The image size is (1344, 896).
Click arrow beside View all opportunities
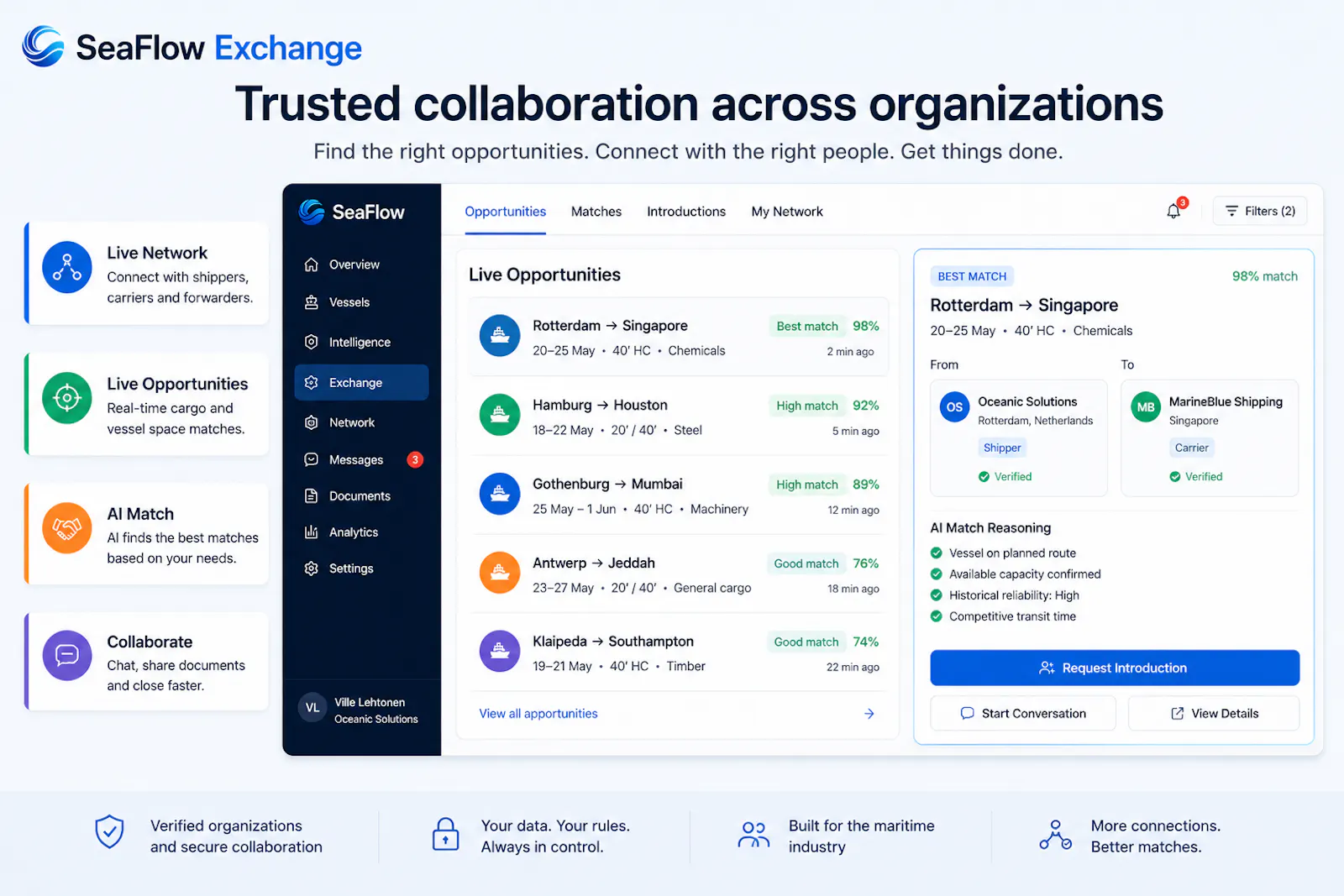(x=869, y=714)
